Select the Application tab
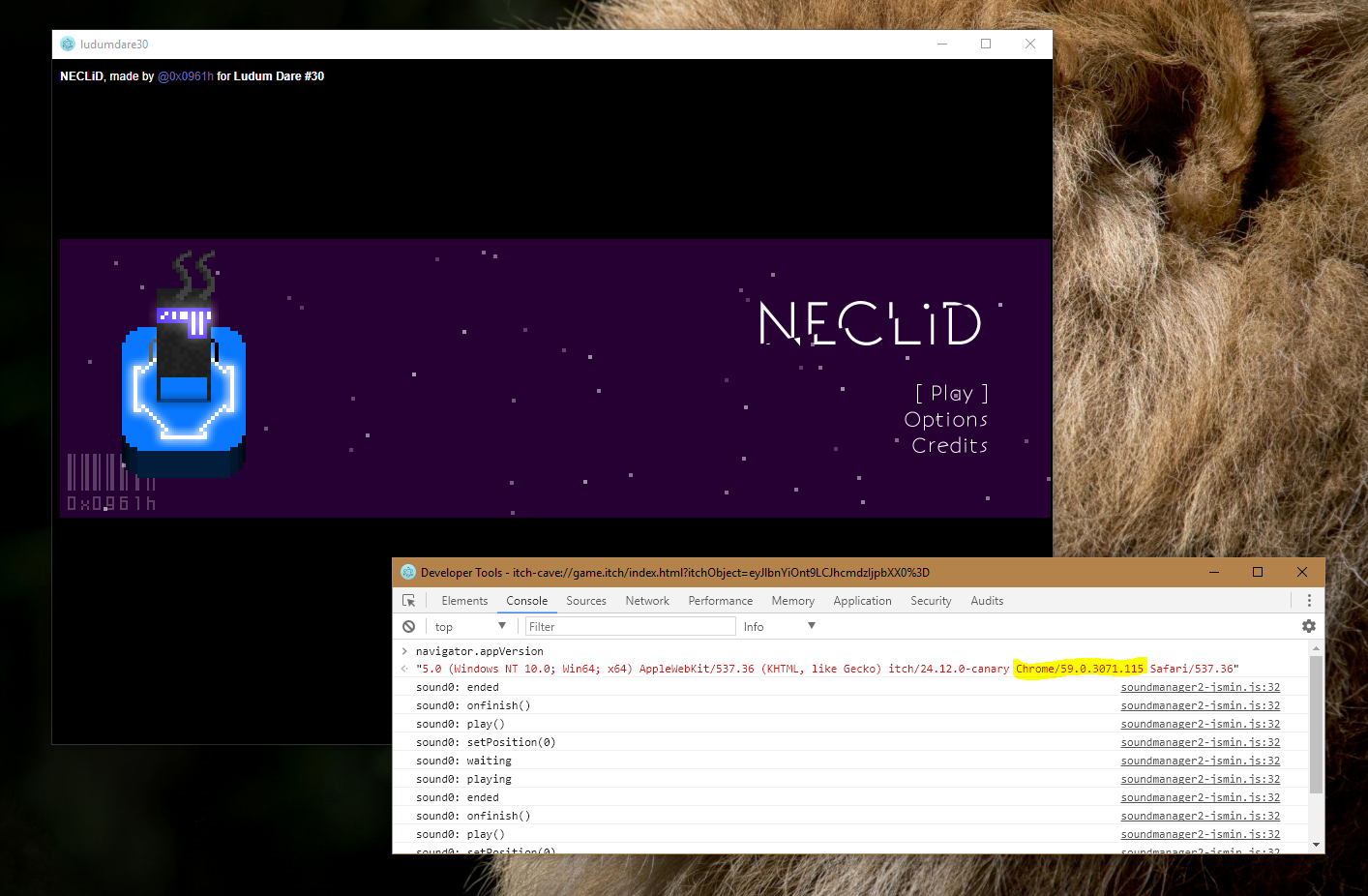The width and height of the screenshot is (1368, 896). pyautogui.click(x=862, y=601)
